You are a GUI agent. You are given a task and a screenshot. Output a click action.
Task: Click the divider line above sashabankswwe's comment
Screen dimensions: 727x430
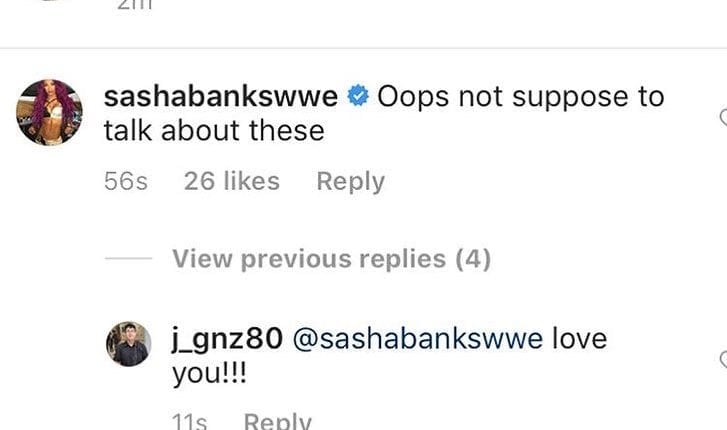point(364,47)
